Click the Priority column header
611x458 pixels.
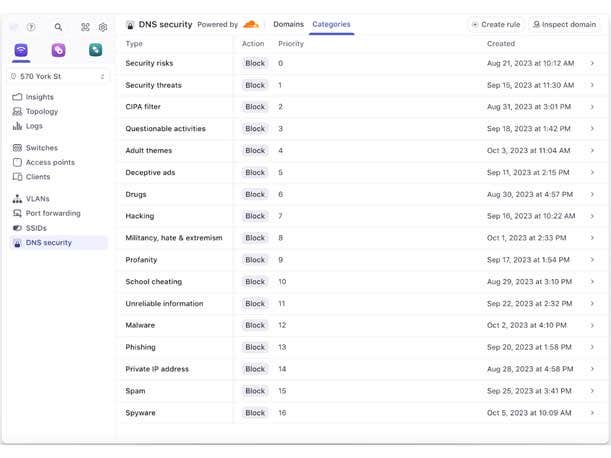(x=291, y=44)
